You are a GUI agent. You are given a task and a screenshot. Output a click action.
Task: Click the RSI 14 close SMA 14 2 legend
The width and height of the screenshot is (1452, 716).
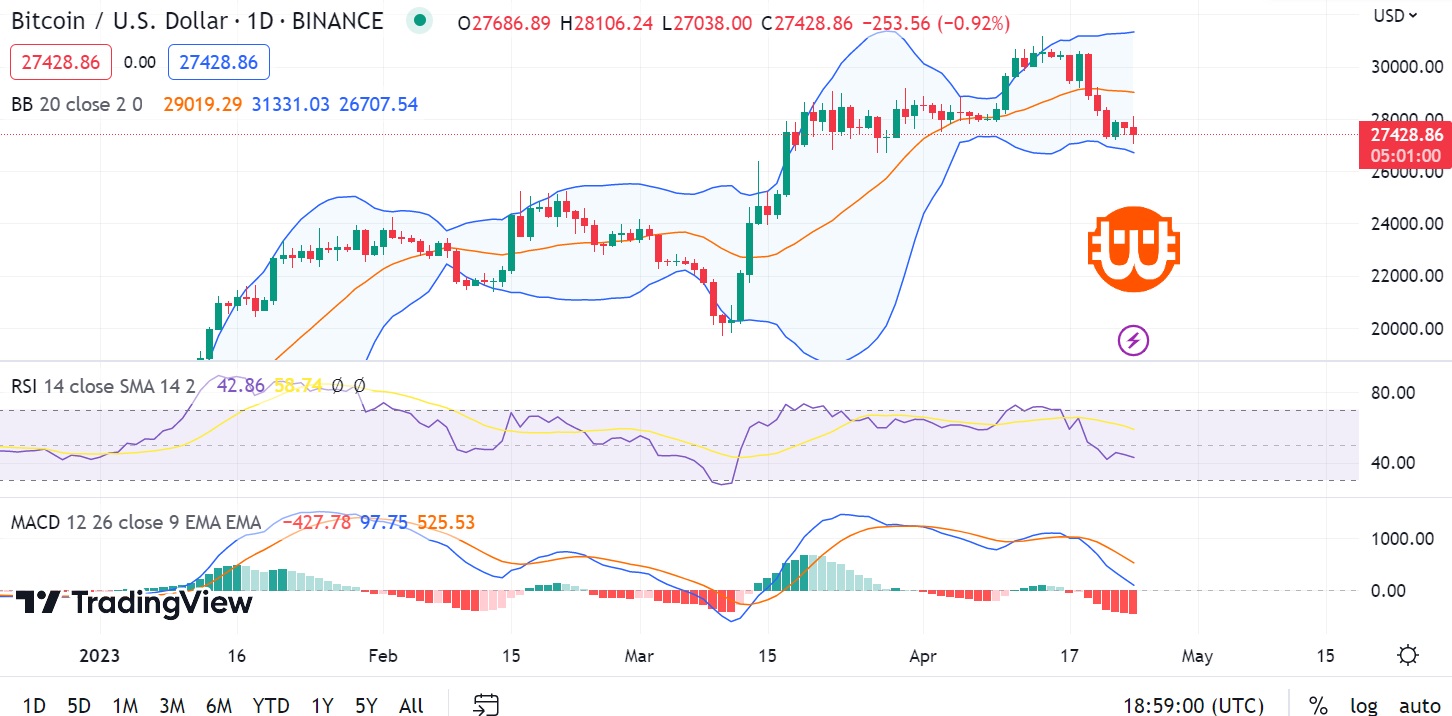(x=103, y=386)
